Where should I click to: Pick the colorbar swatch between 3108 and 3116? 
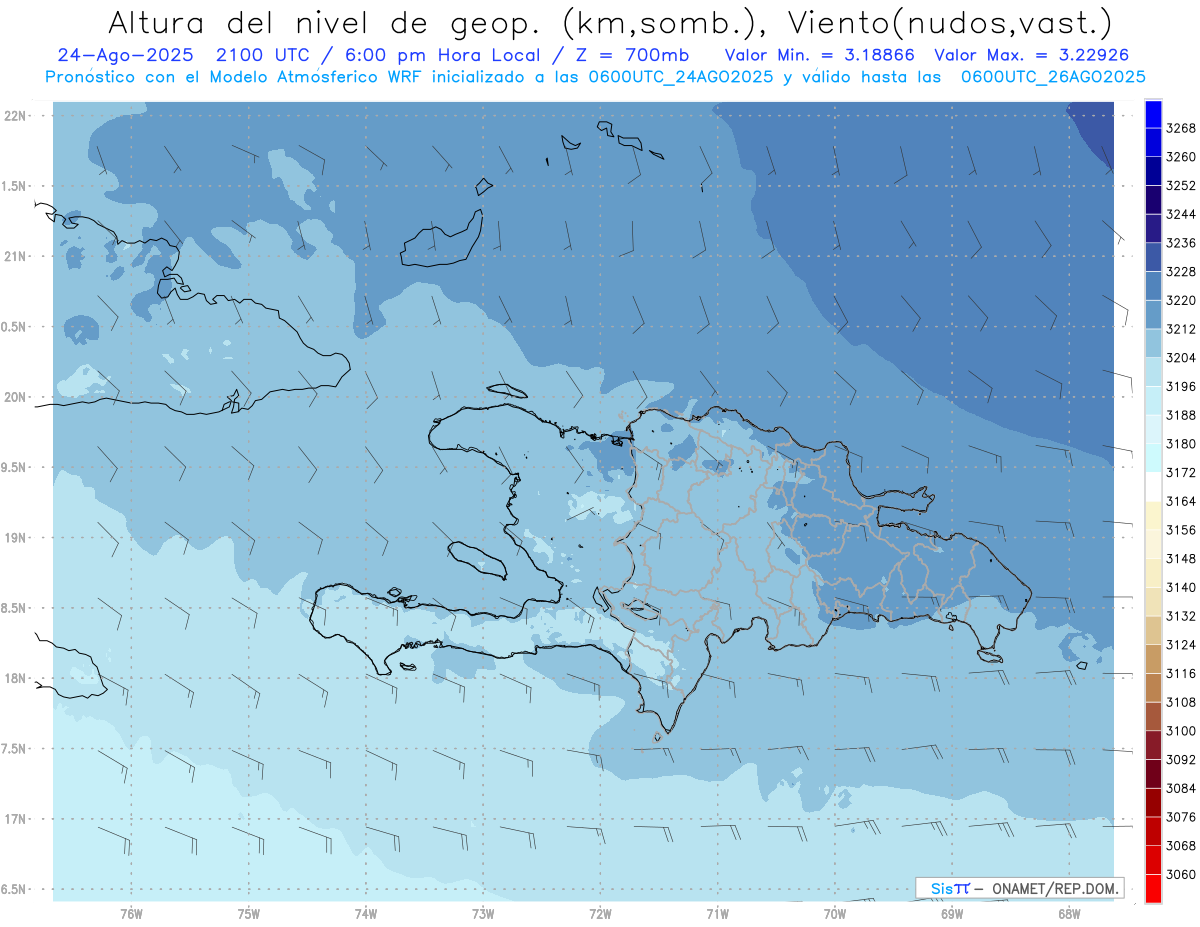[1153, 688]
